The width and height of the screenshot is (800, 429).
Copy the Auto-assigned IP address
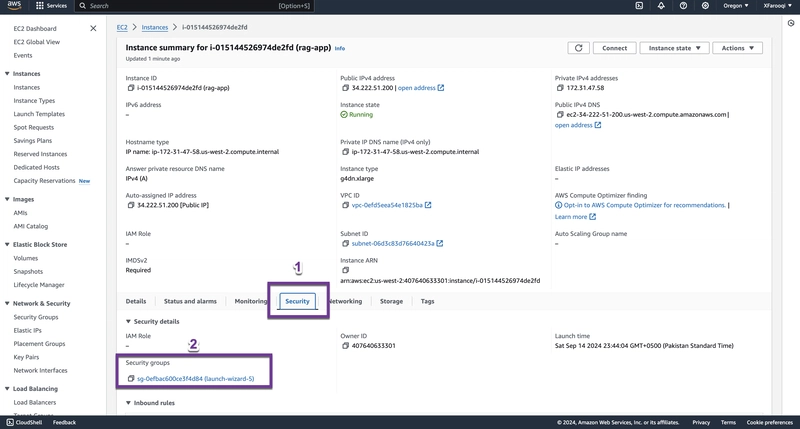point(131,205)
